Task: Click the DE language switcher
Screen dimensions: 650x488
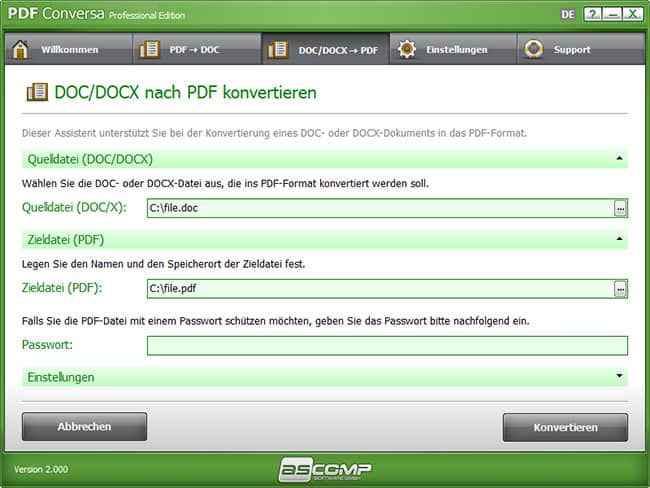Action: pos(568,15)
